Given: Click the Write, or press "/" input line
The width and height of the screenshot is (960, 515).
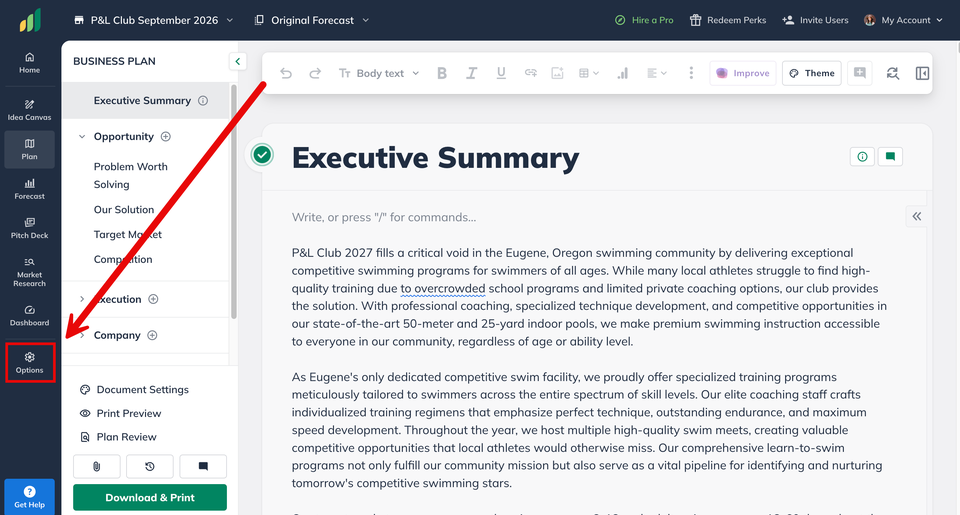Looking at the screenshot, I should [x=384, y=217].
